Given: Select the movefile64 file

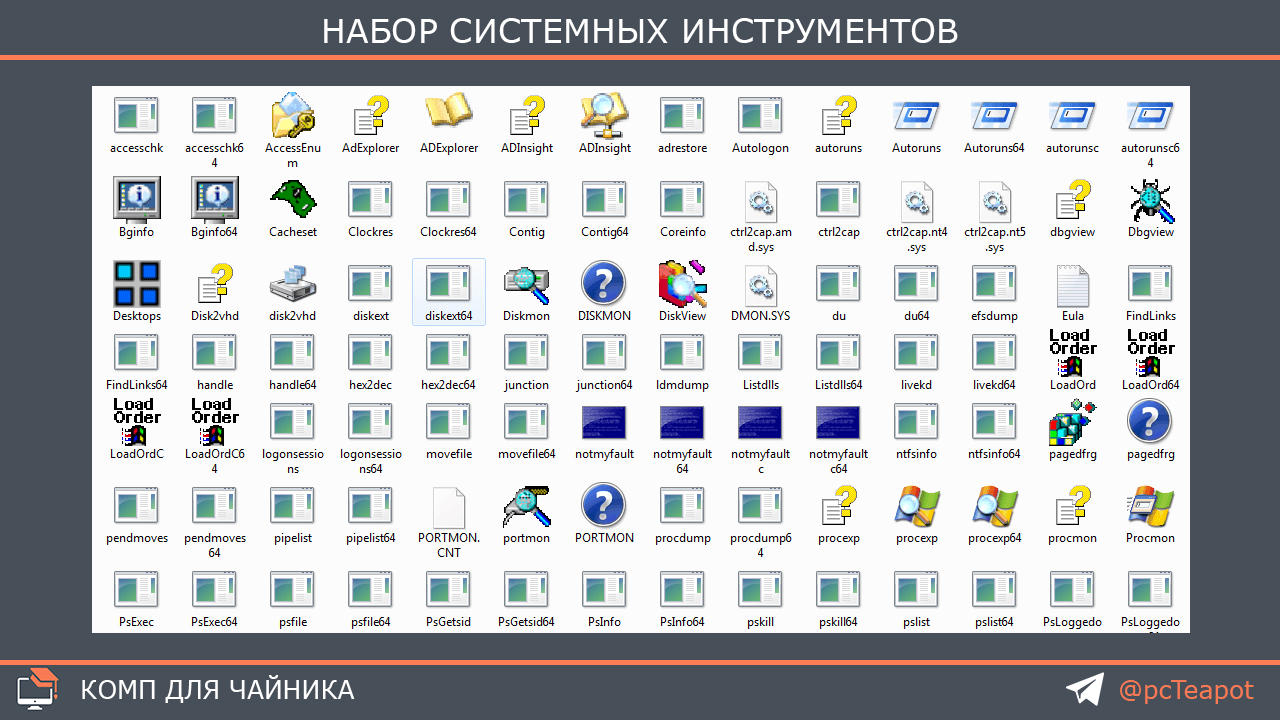Looking at the screenshot, I should click(x=526, y=422).
